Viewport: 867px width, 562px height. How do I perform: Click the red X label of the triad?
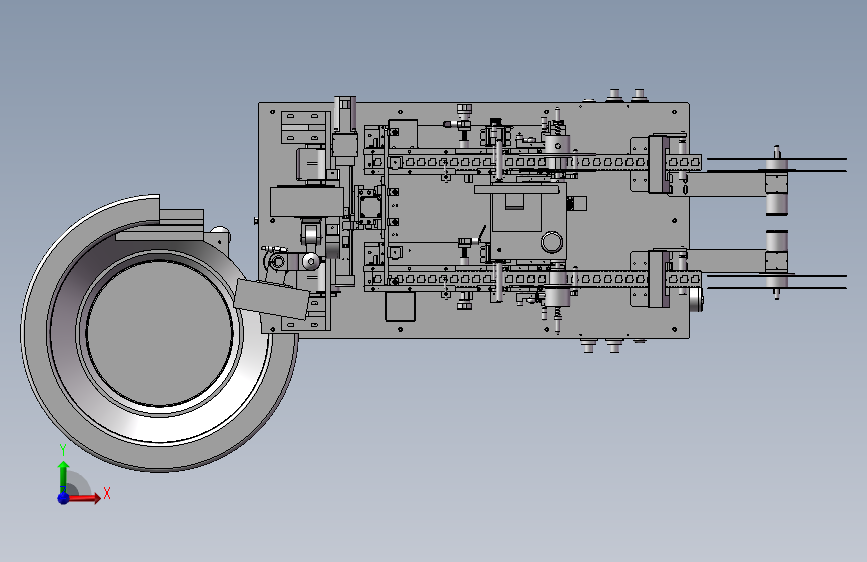pos(107,493)
